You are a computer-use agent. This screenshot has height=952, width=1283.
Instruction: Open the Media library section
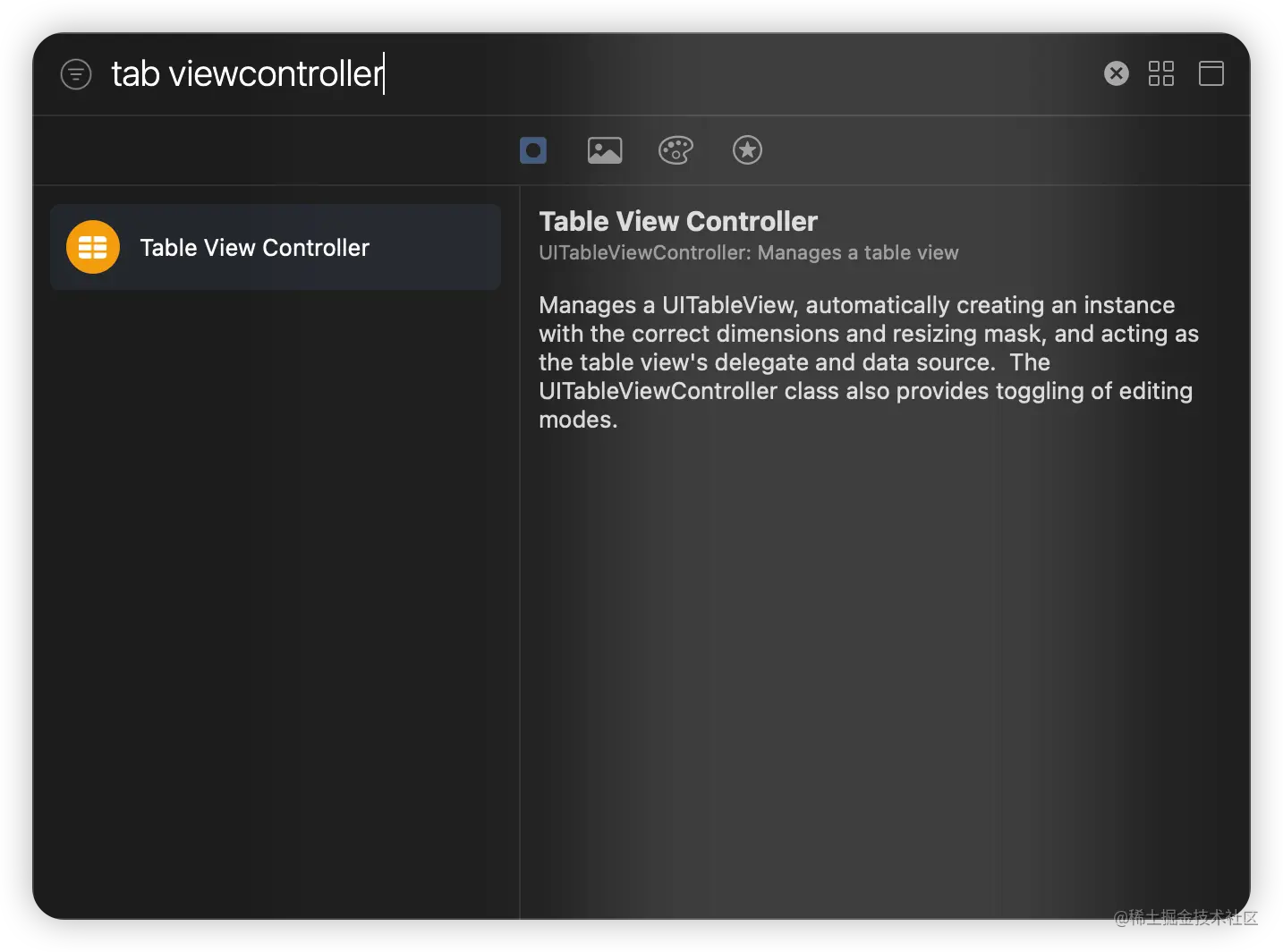click(x=604, y=150)
